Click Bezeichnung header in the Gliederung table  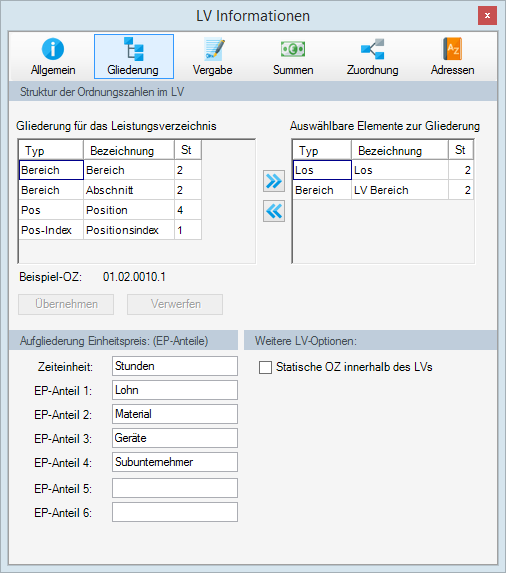click(129, 150)
